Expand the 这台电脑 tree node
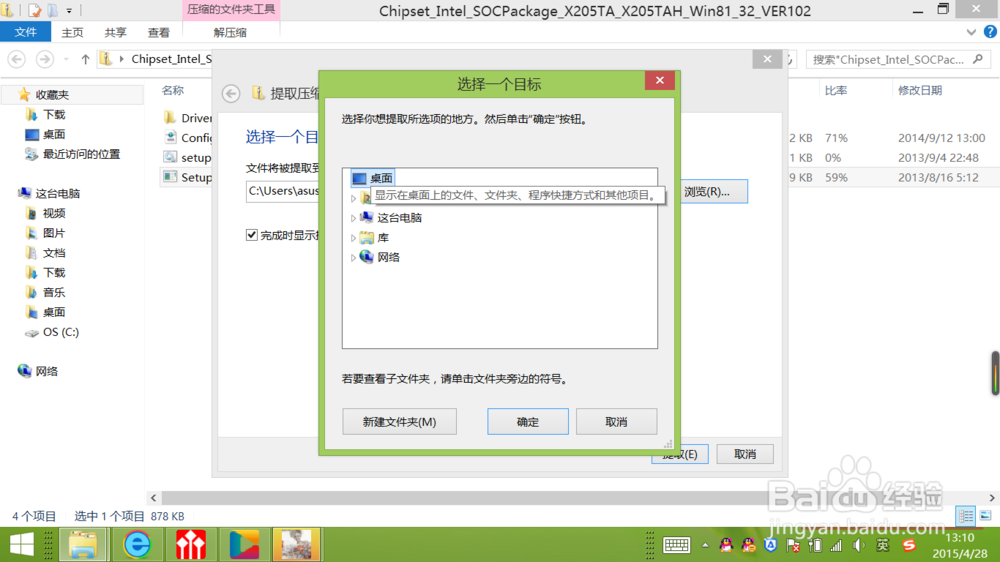 353,218
